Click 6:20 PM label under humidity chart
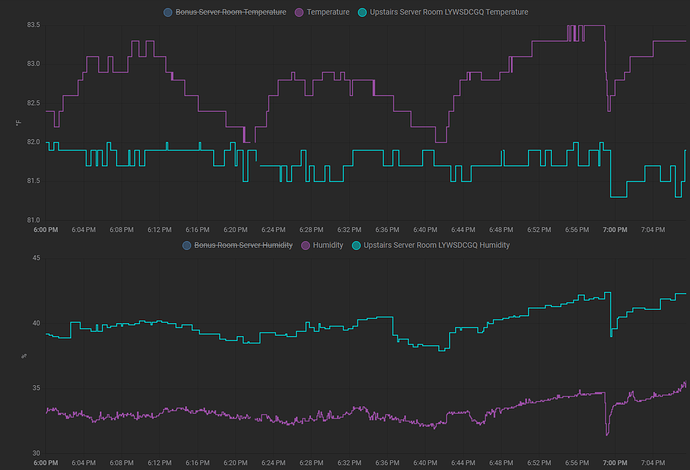This screenshot has height=470, width=690. coord(235,463)
